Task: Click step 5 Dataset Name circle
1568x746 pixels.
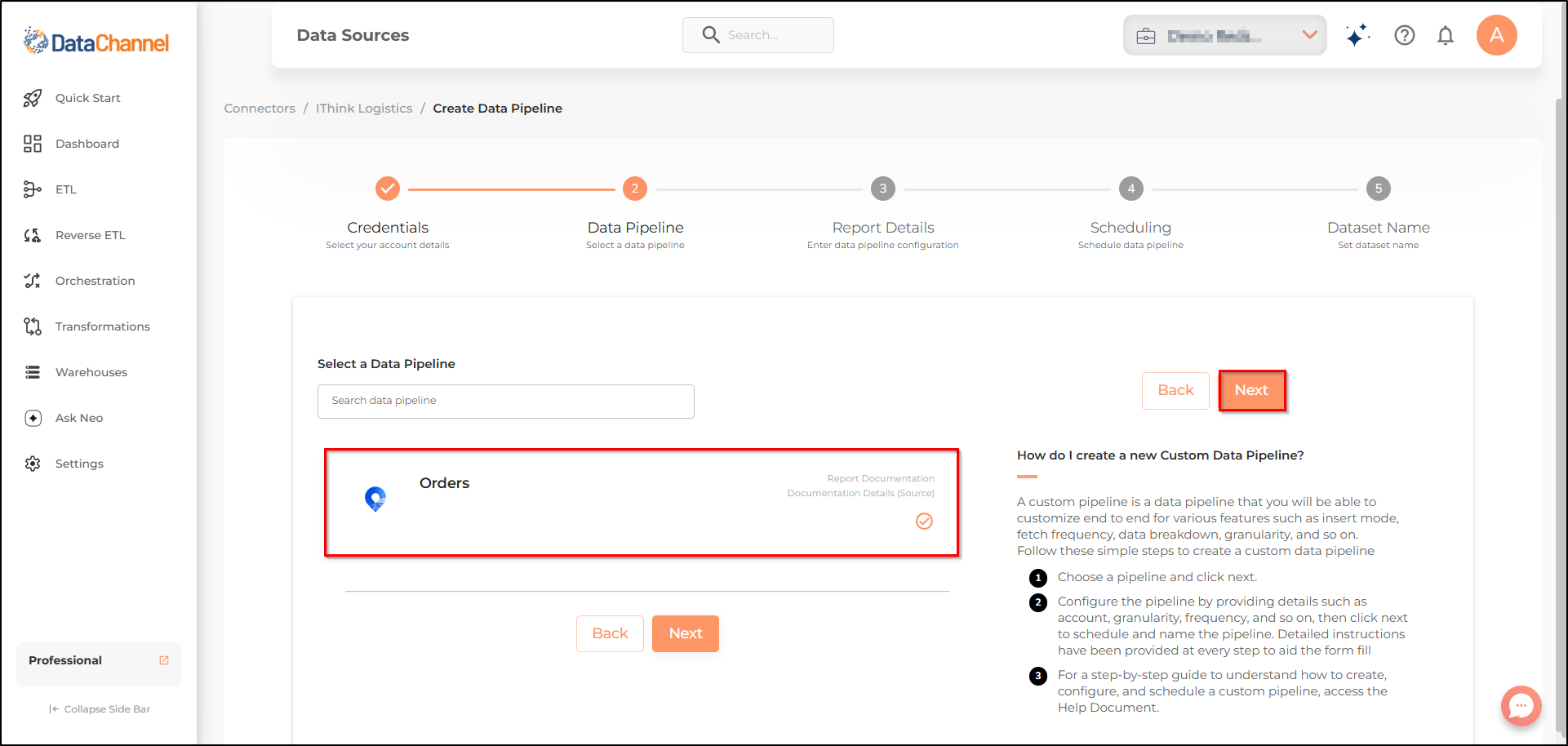Action: click(1379, 189)
